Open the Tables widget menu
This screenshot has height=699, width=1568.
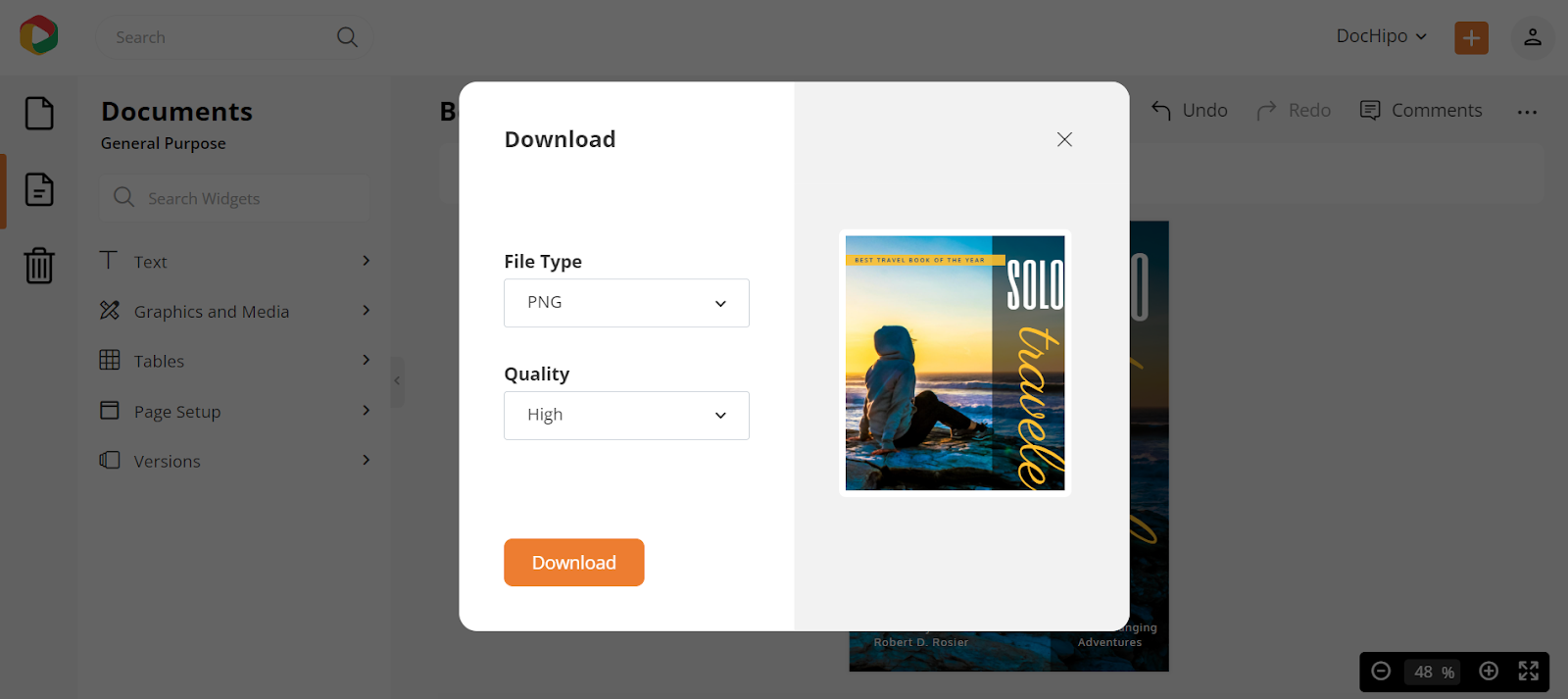(235, 361)
